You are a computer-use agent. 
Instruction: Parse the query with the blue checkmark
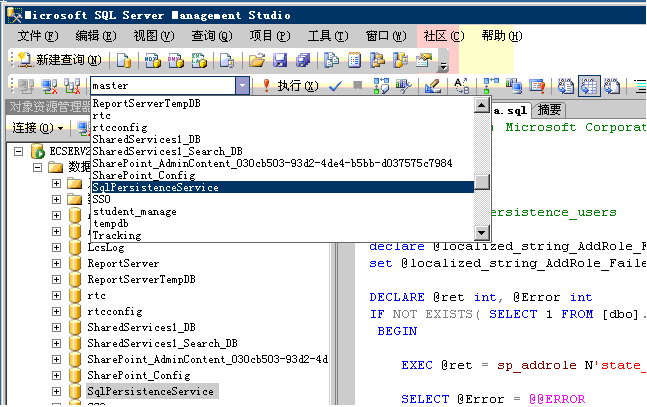click(335, 86)
